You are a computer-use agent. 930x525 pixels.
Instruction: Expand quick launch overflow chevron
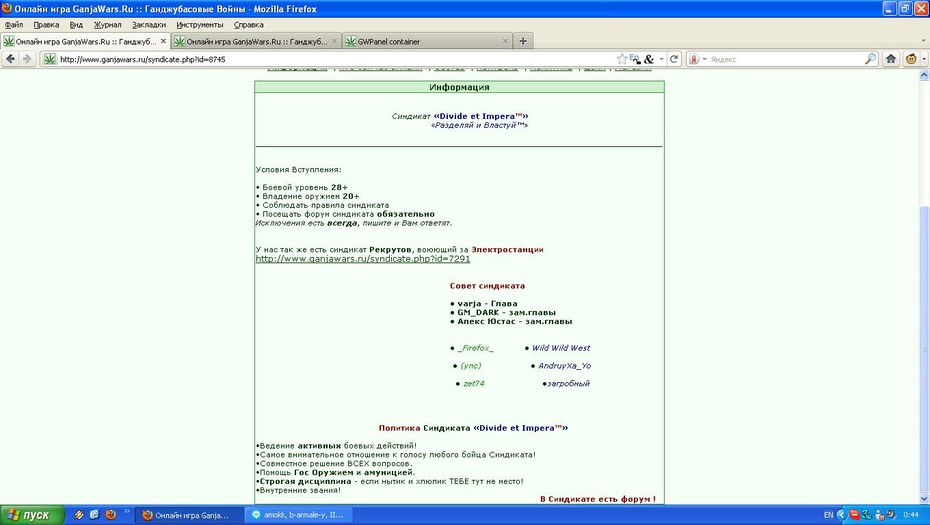click(x=126, y=511)
